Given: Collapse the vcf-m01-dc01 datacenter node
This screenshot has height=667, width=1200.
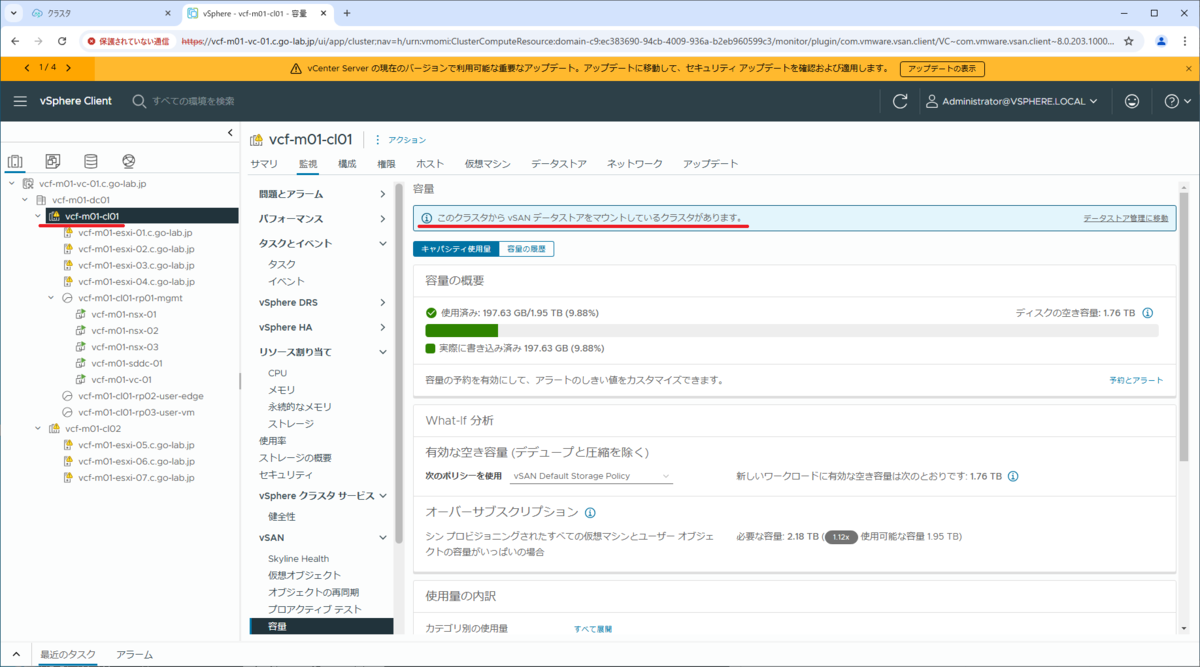Looking at the screenshot, I should click(25, 200).
